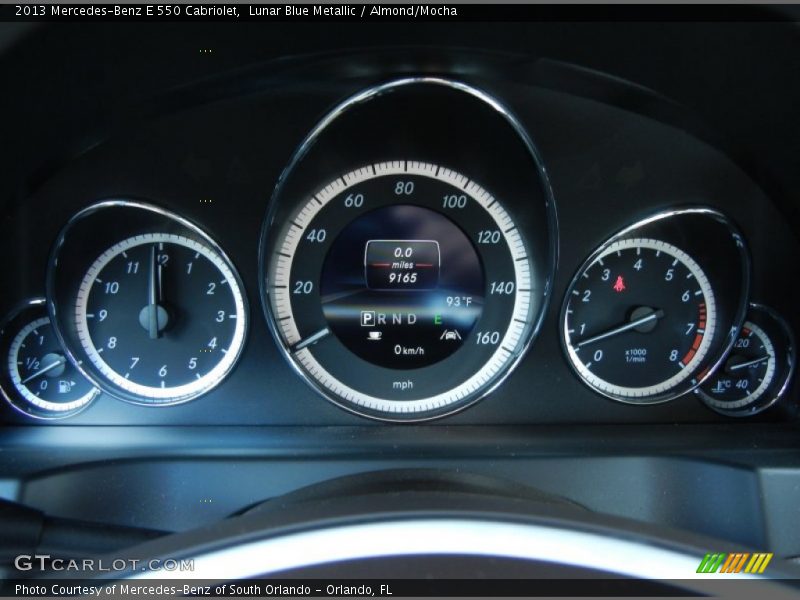Click the D gear letter
The height and width of the screenshot is (600, 800).
click(x=412, y=319)
